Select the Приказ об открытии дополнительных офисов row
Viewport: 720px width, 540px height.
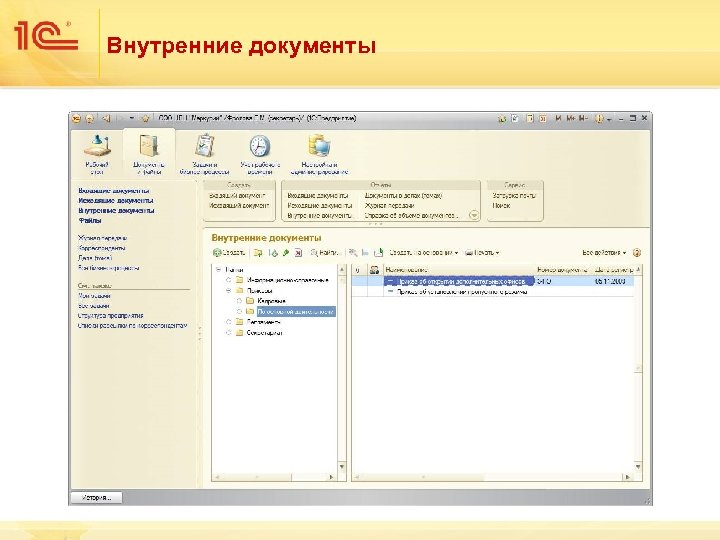492,281
